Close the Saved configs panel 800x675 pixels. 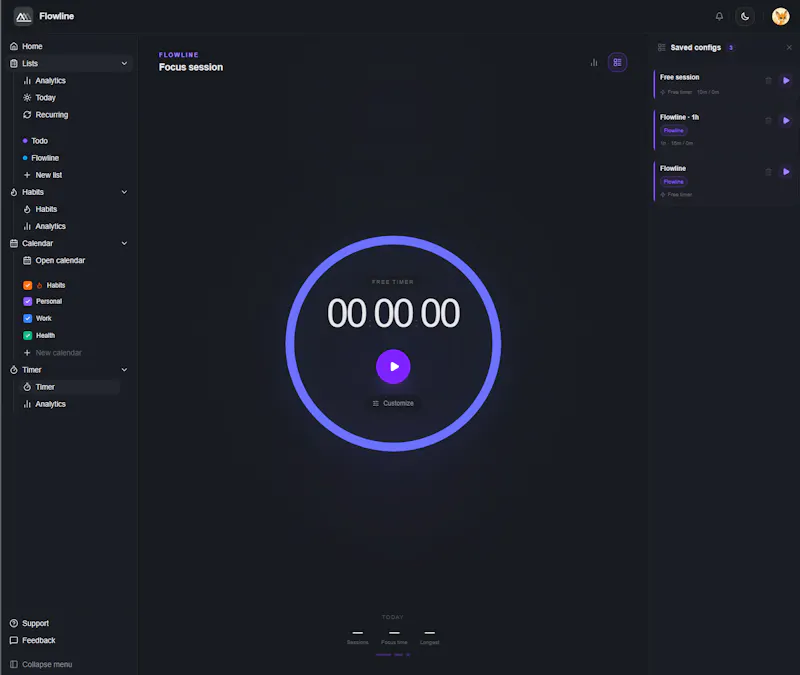click(789, 47)
